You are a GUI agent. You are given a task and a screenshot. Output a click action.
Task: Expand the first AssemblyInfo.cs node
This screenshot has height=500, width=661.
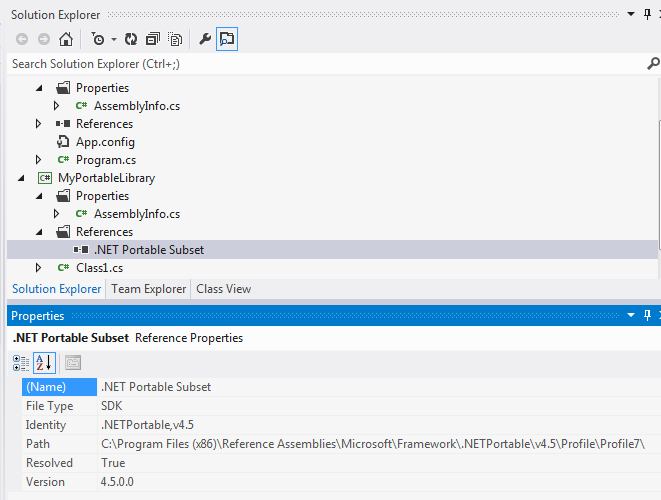[x=56, y=106]
